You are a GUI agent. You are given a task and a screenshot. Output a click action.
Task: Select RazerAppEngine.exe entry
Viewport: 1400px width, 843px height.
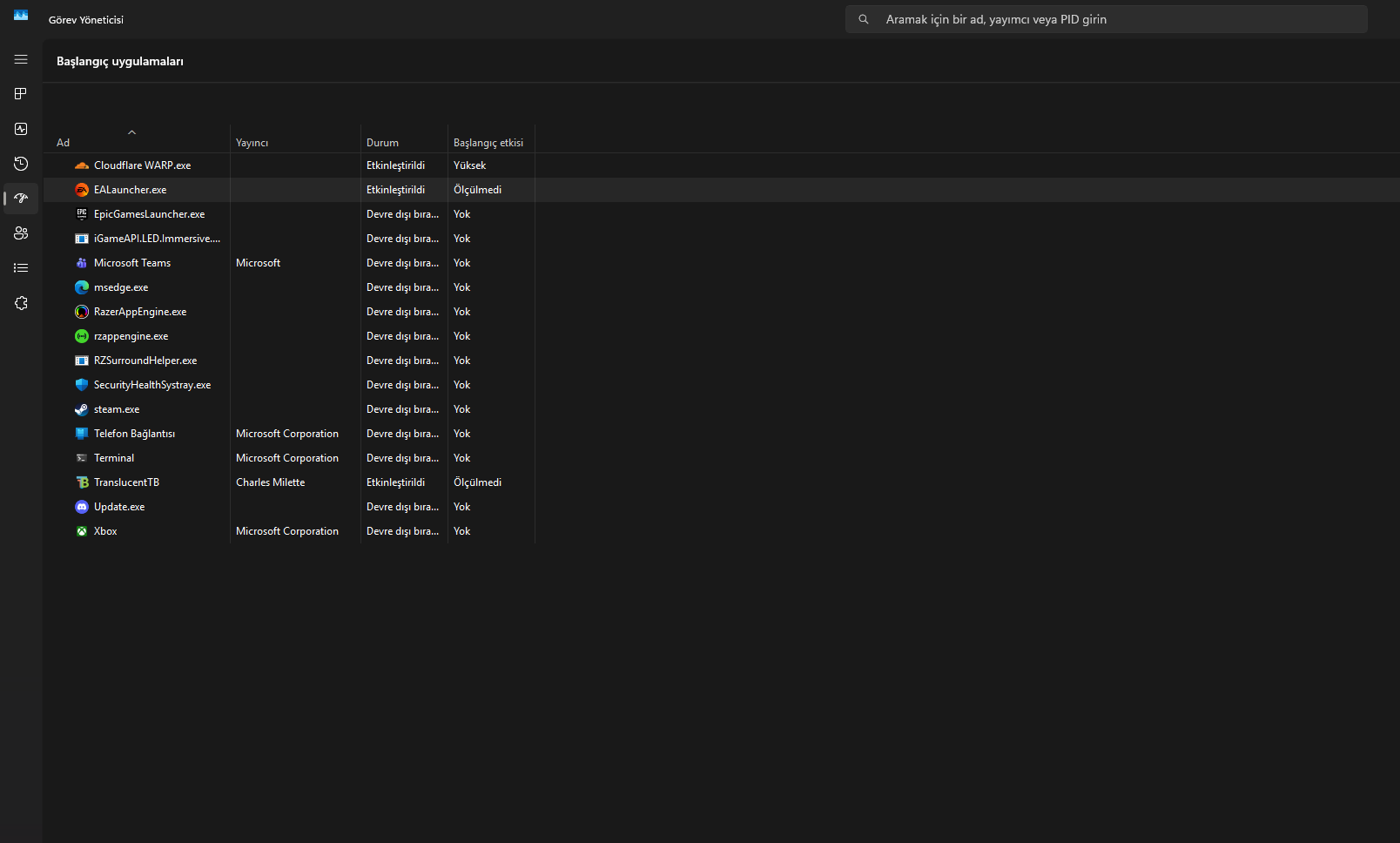[140, 312]
